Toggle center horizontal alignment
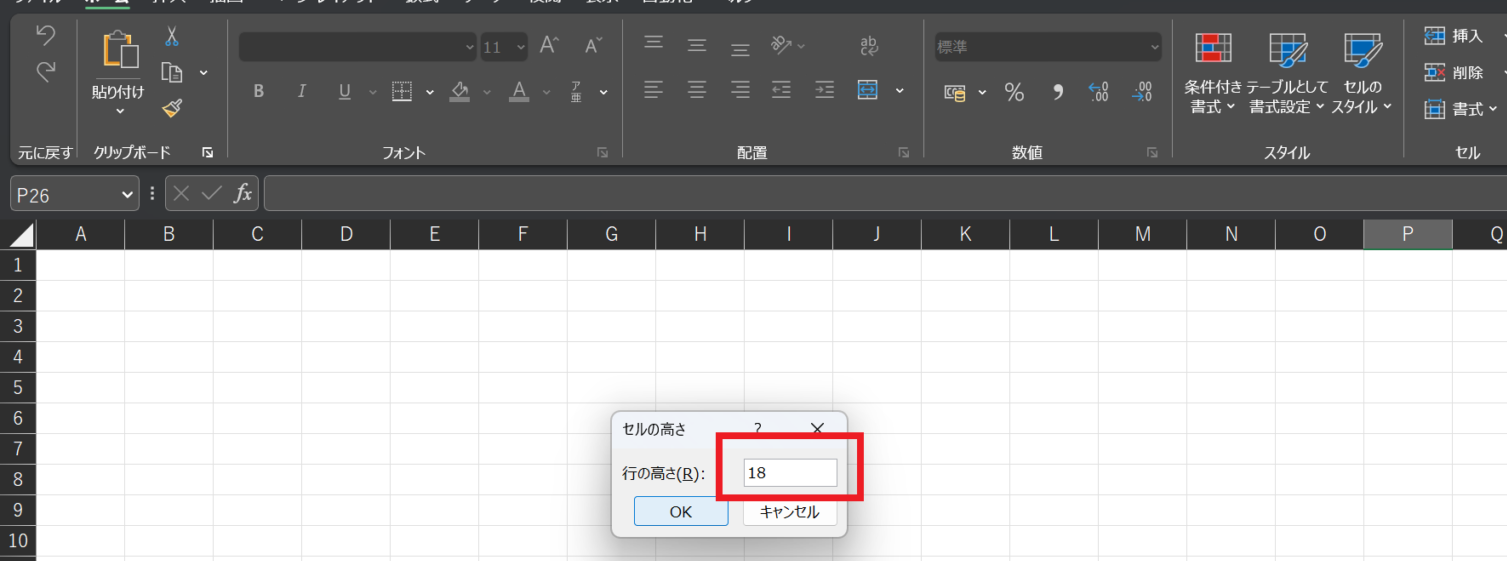 (697, 90)
